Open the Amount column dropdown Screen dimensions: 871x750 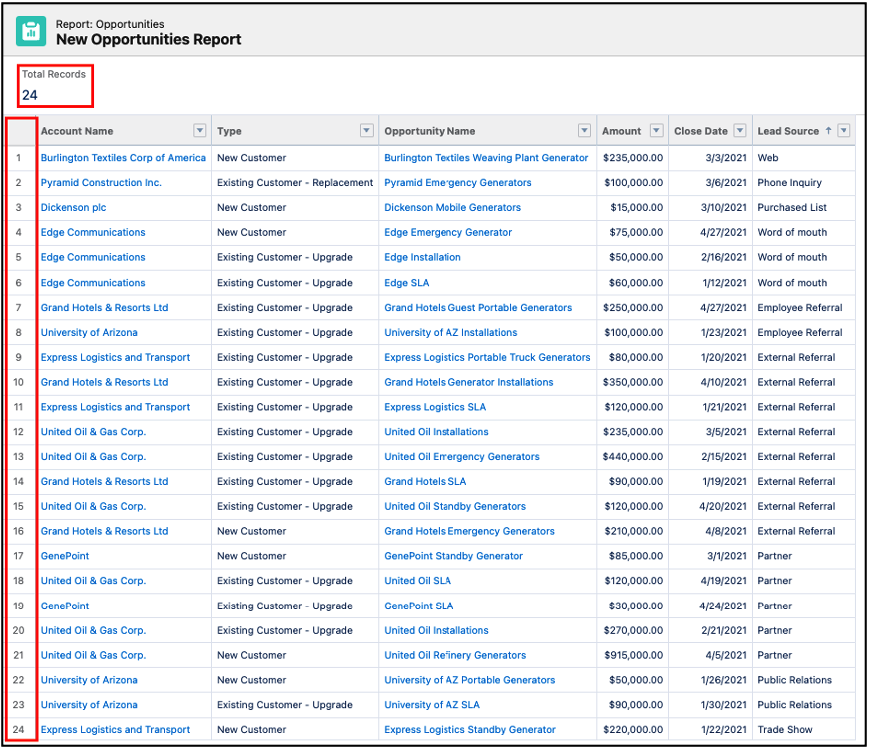pos(657,131)
